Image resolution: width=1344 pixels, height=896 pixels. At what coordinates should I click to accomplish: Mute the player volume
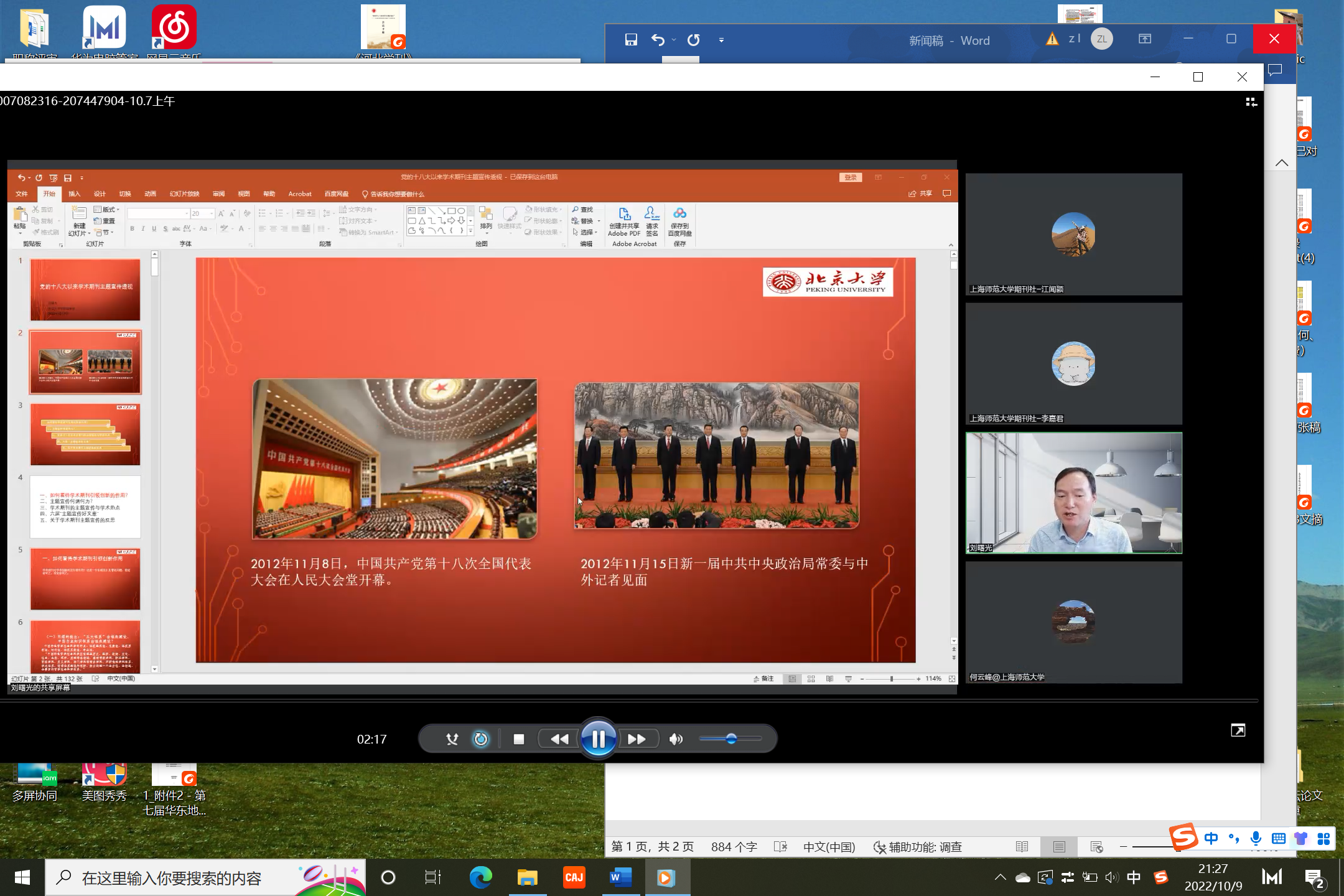[x=676, y=739]
